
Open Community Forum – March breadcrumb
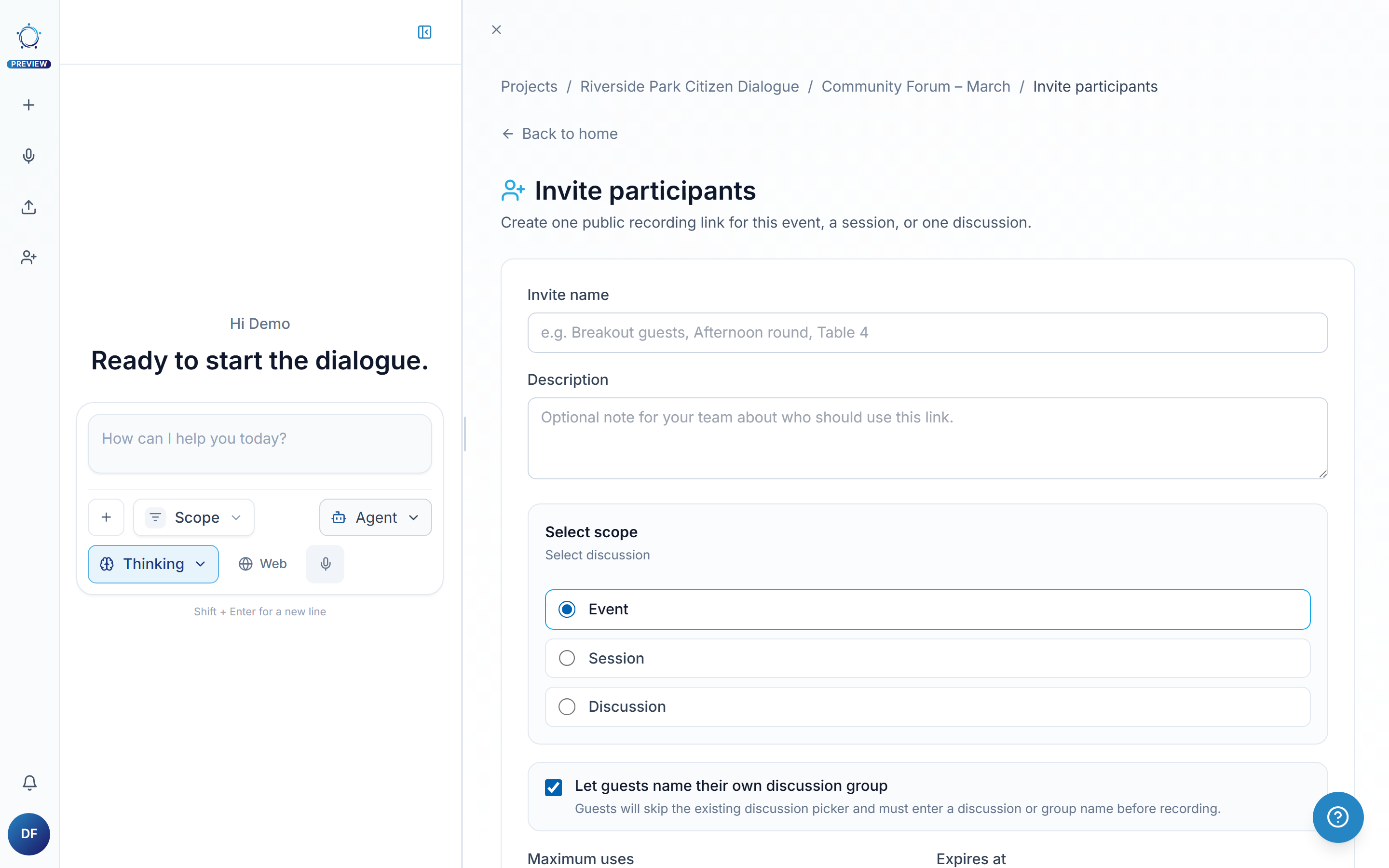tap(915, 86)
